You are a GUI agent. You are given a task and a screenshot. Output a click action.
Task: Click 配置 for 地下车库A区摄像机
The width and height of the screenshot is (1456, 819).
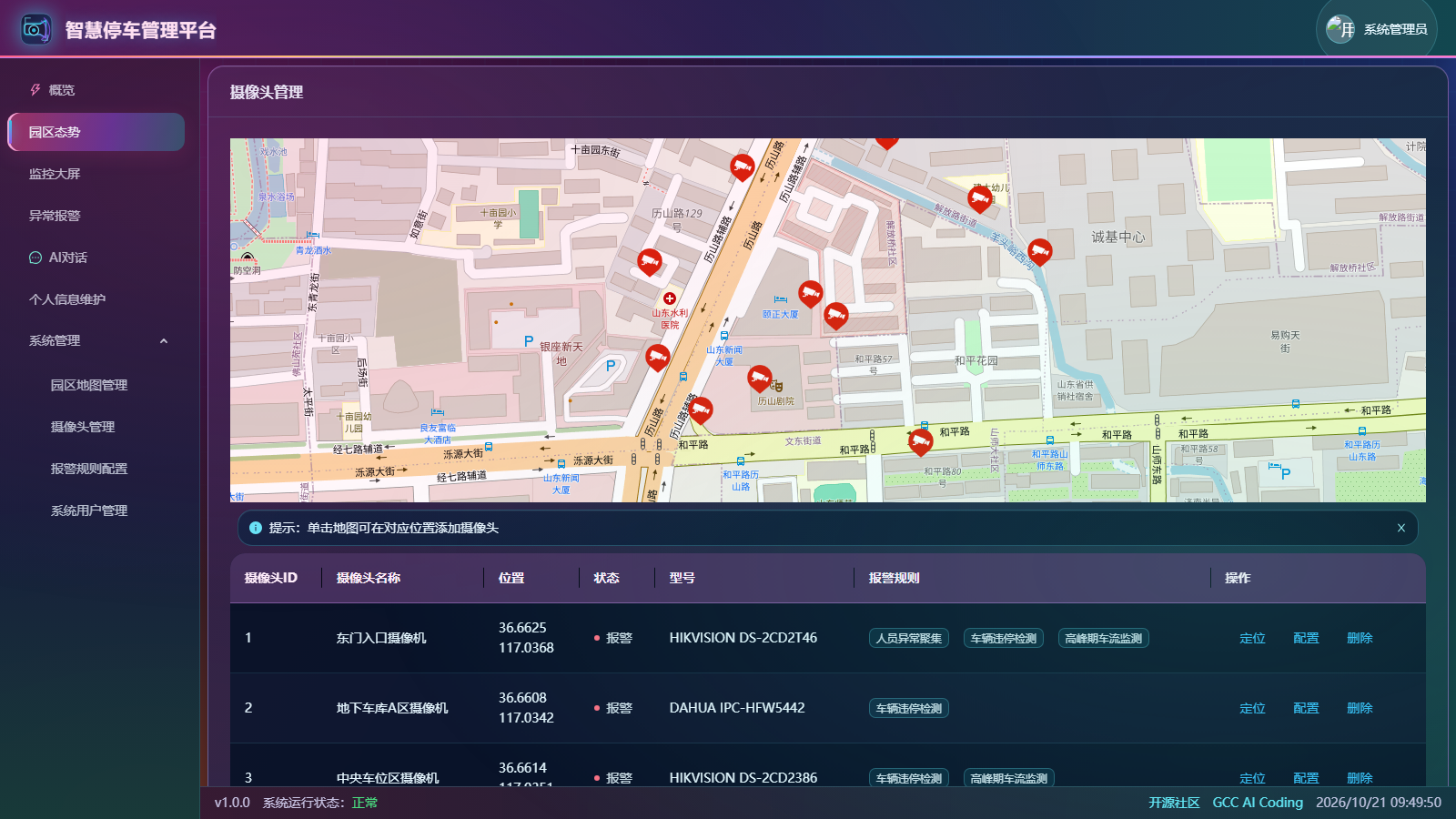pos(1306,708)
